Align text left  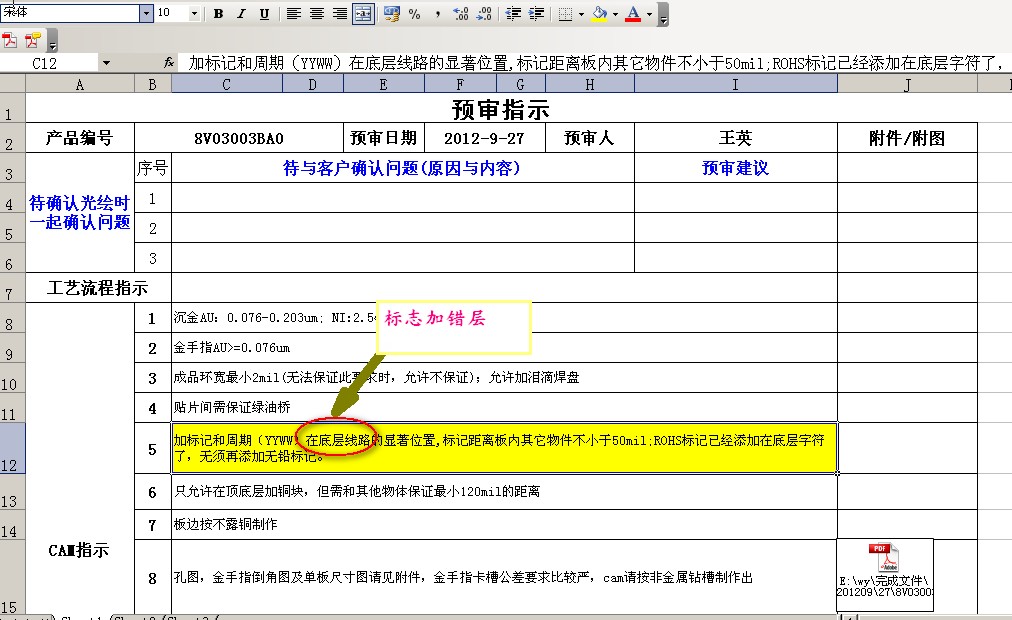[x=294, y=14]
